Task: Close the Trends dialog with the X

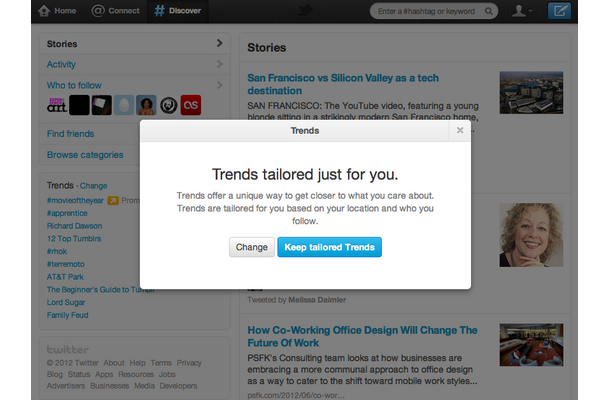Action: 460,130
